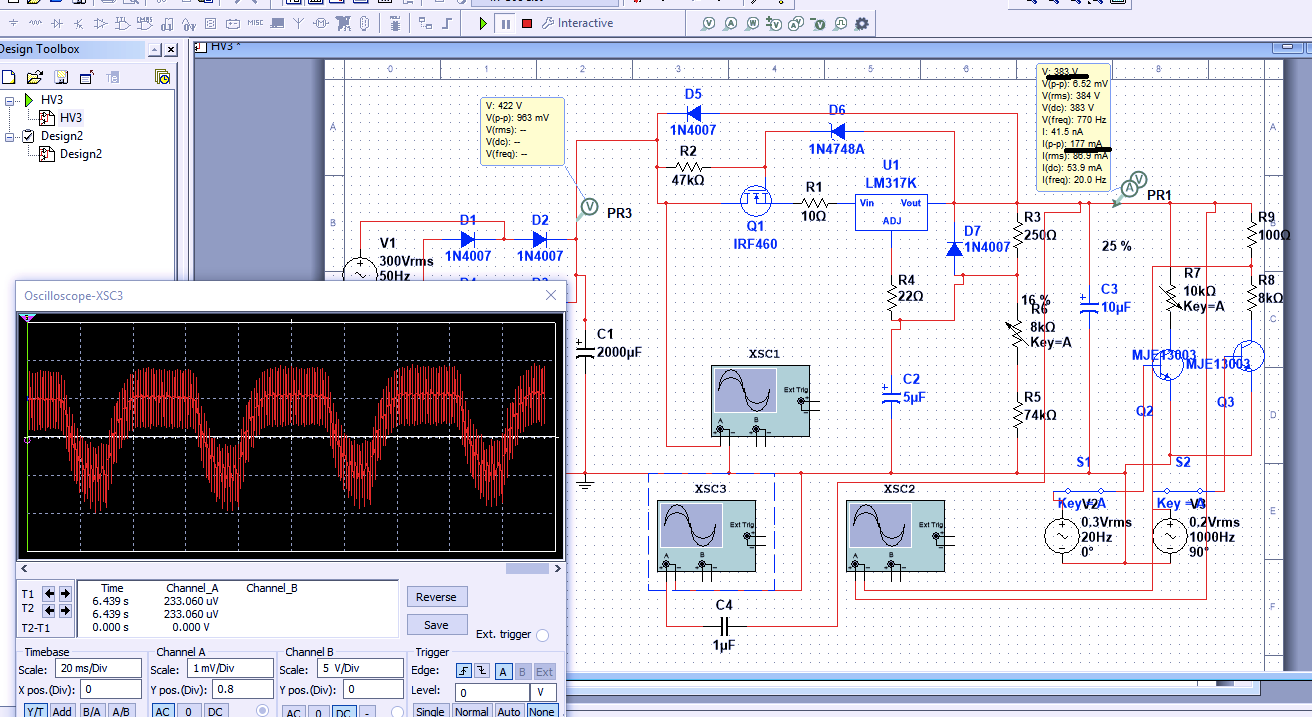Click the new design icon in Design Toolbox
The image size is (1312, 717).
(9, 77)
